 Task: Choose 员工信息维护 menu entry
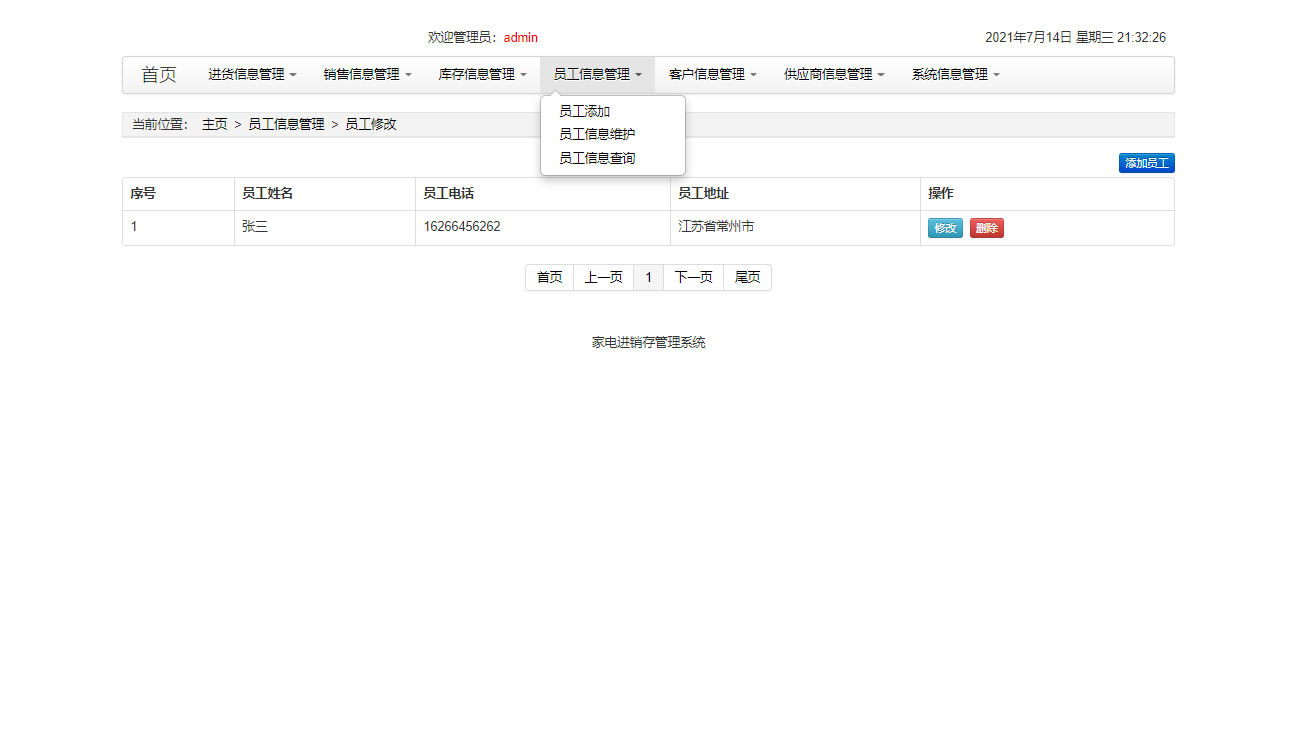[x=597, y=134]
